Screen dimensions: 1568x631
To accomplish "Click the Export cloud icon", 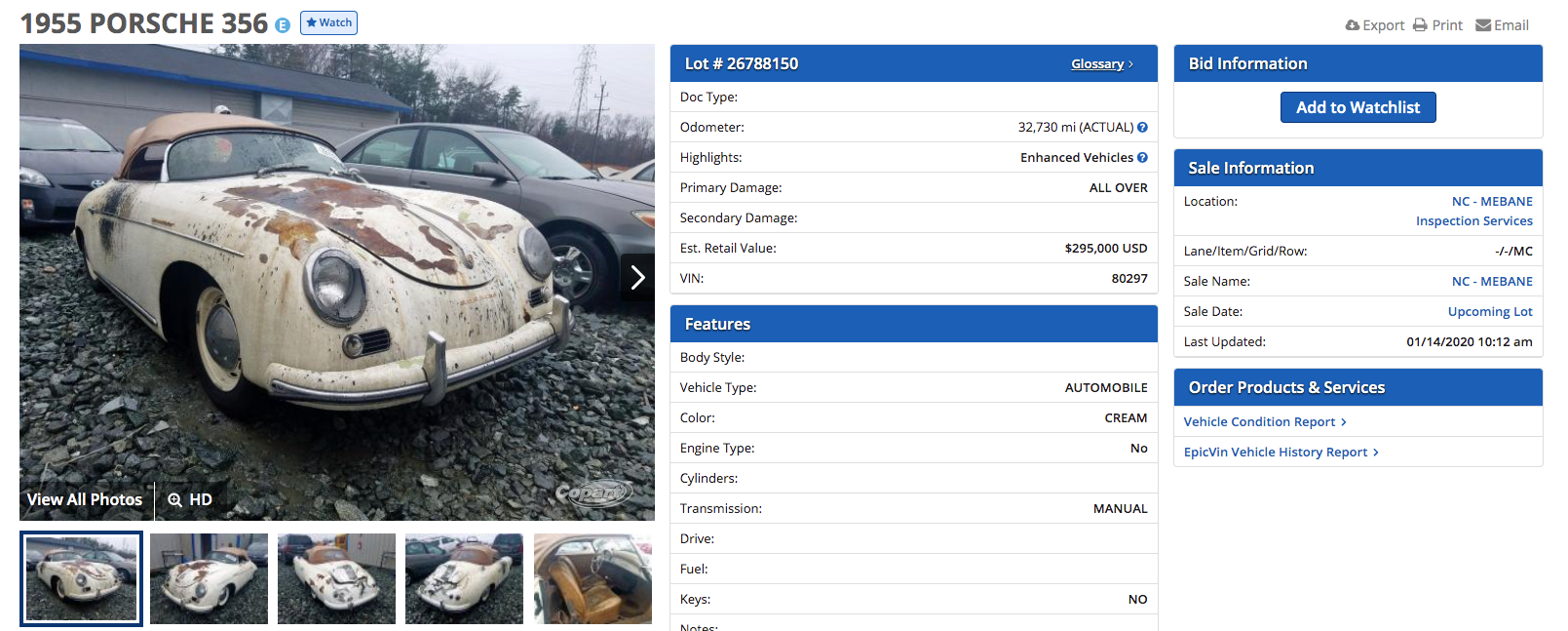I will pyautogui.click(x=1352, y=25).
